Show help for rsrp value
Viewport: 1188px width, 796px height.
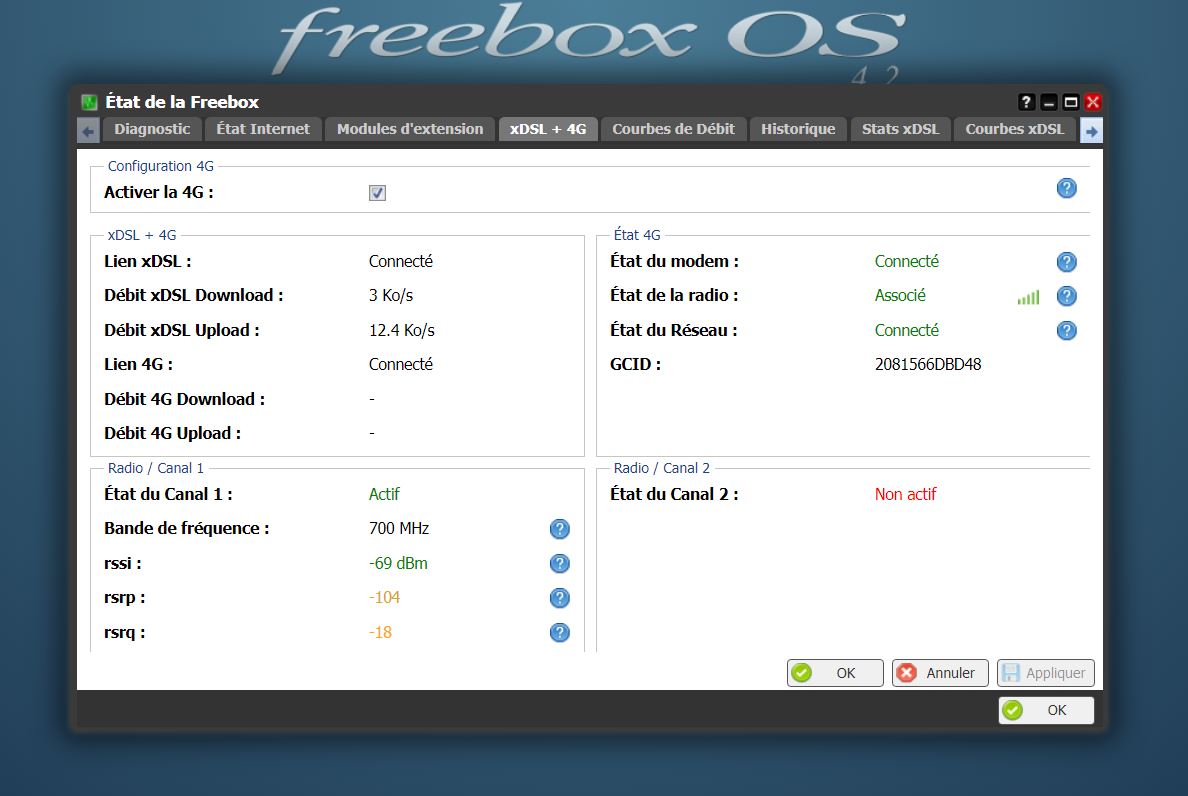[559, 598]
